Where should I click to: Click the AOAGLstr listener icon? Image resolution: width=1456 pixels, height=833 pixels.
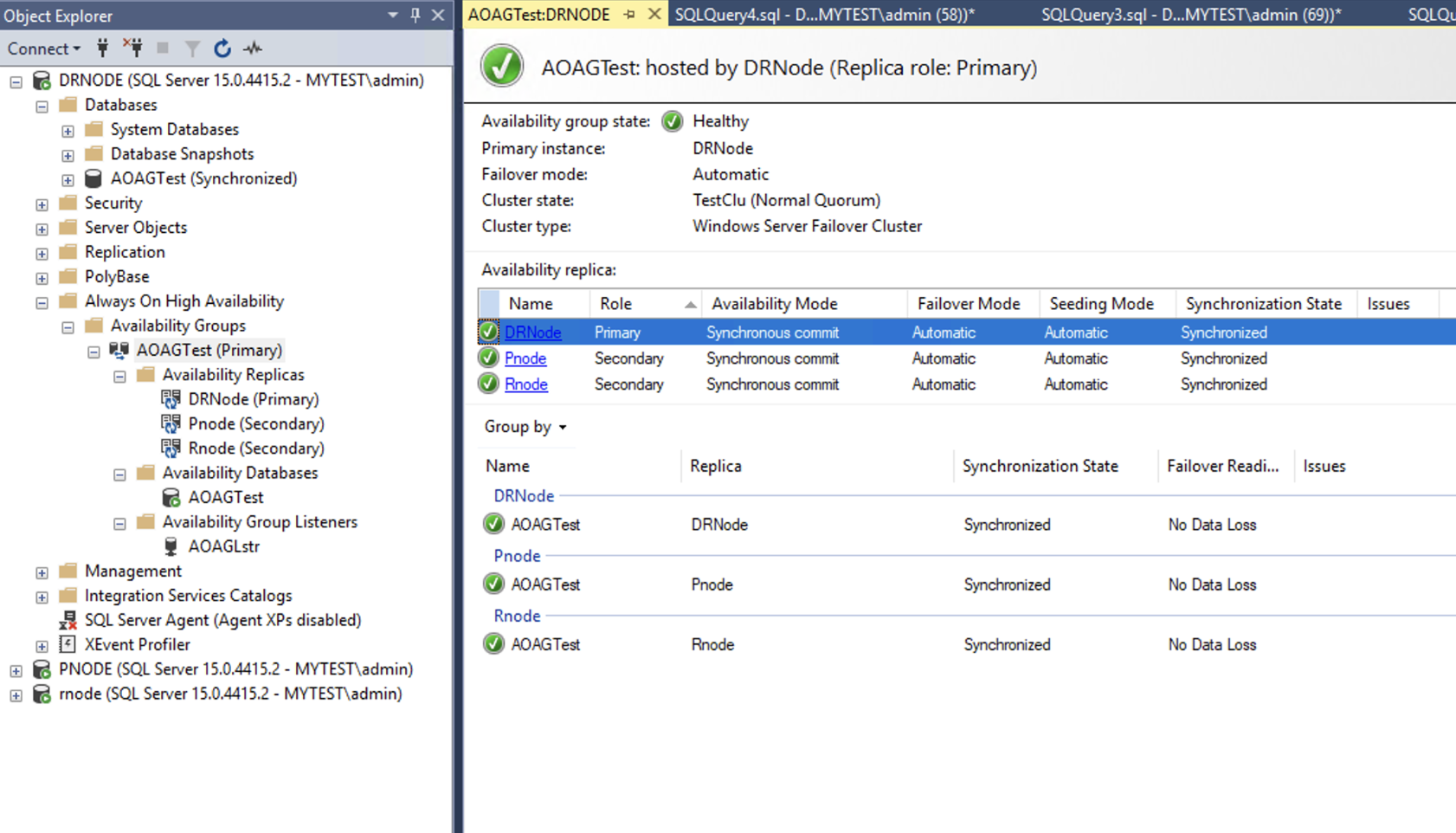pyautogui.click(x=170, y=546)
